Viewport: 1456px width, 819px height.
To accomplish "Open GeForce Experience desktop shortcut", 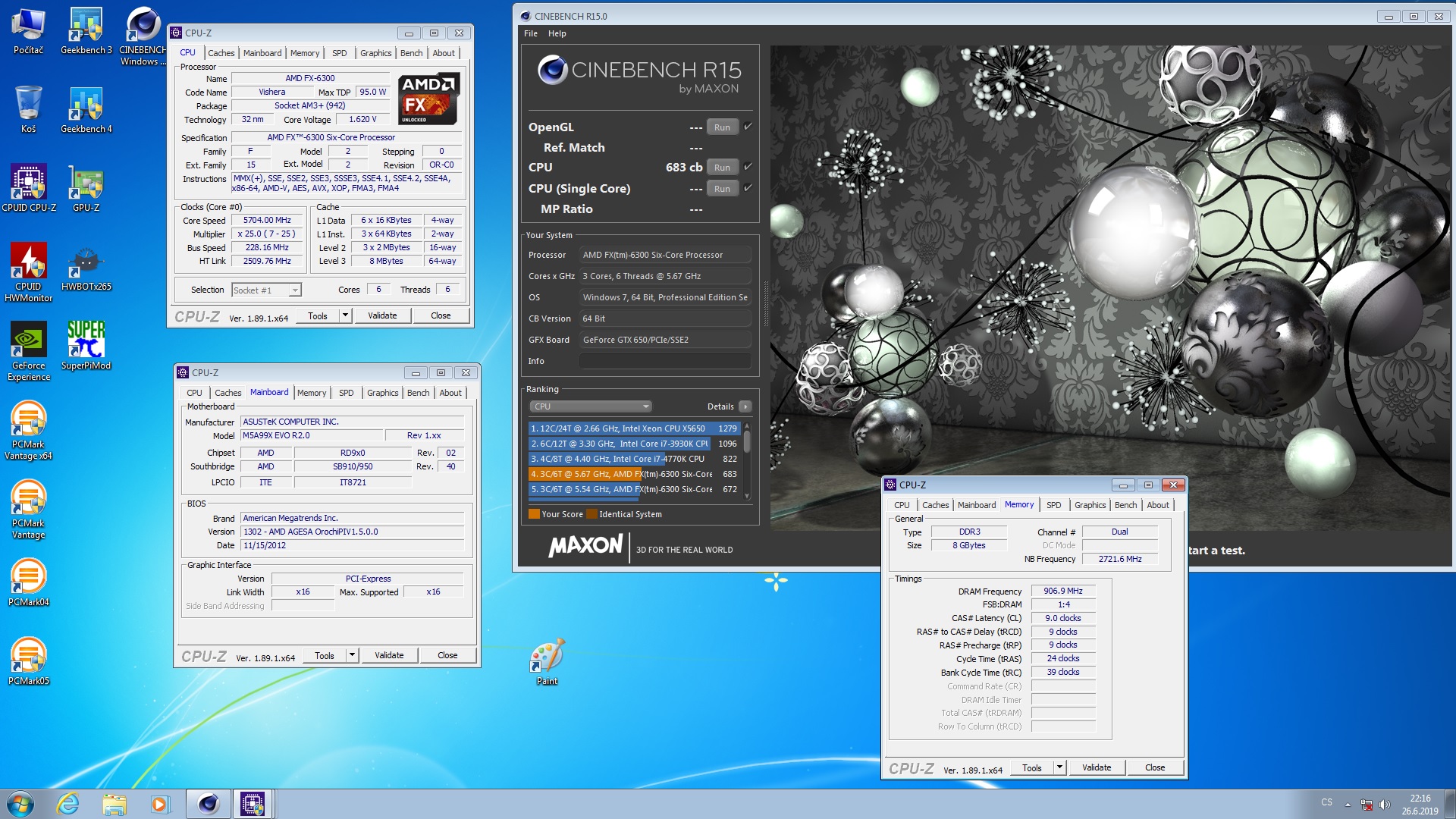I will click(28, 350).
